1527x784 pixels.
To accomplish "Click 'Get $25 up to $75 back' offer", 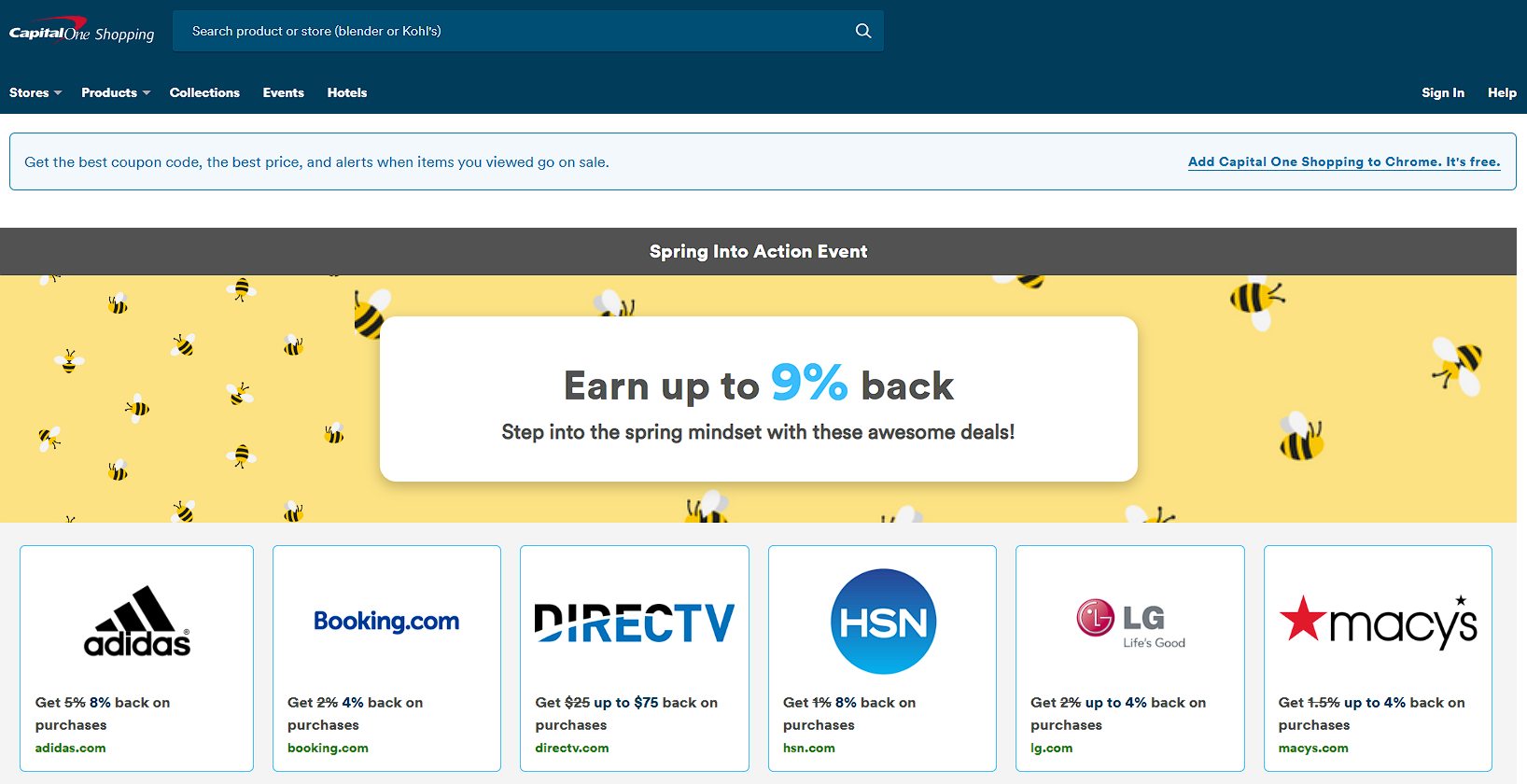I will pos(626,714).
